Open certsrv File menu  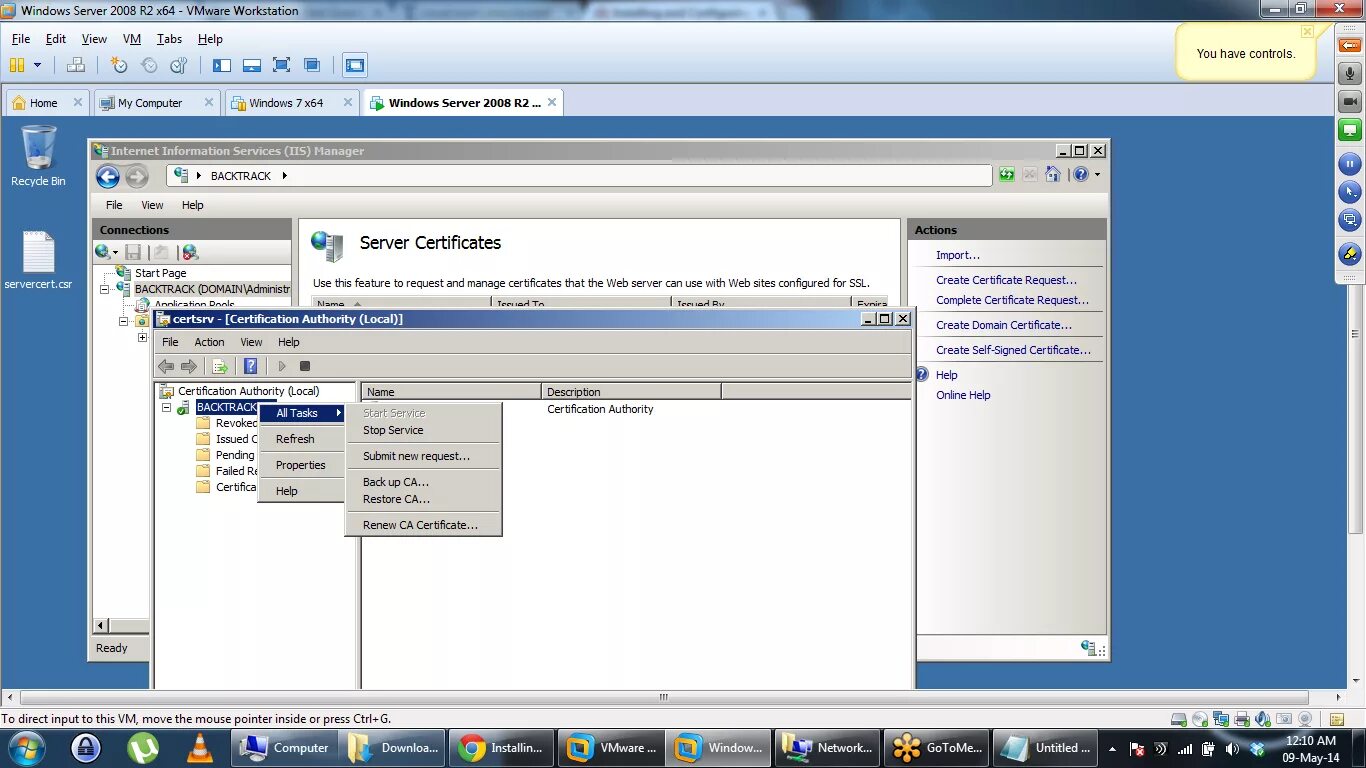pyautogui.click(x=171, y=342)
